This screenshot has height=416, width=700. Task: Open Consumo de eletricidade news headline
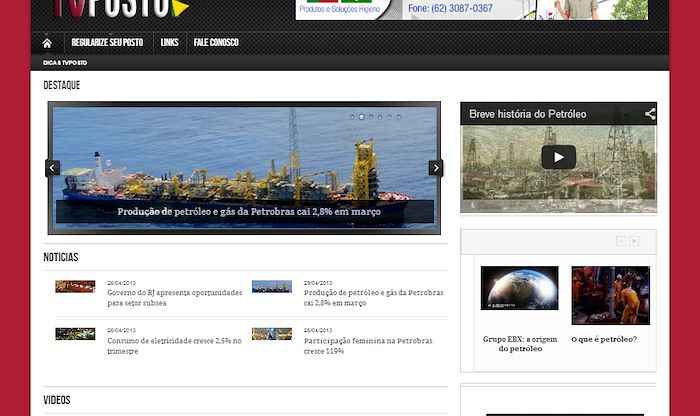(x=174, y=346)
